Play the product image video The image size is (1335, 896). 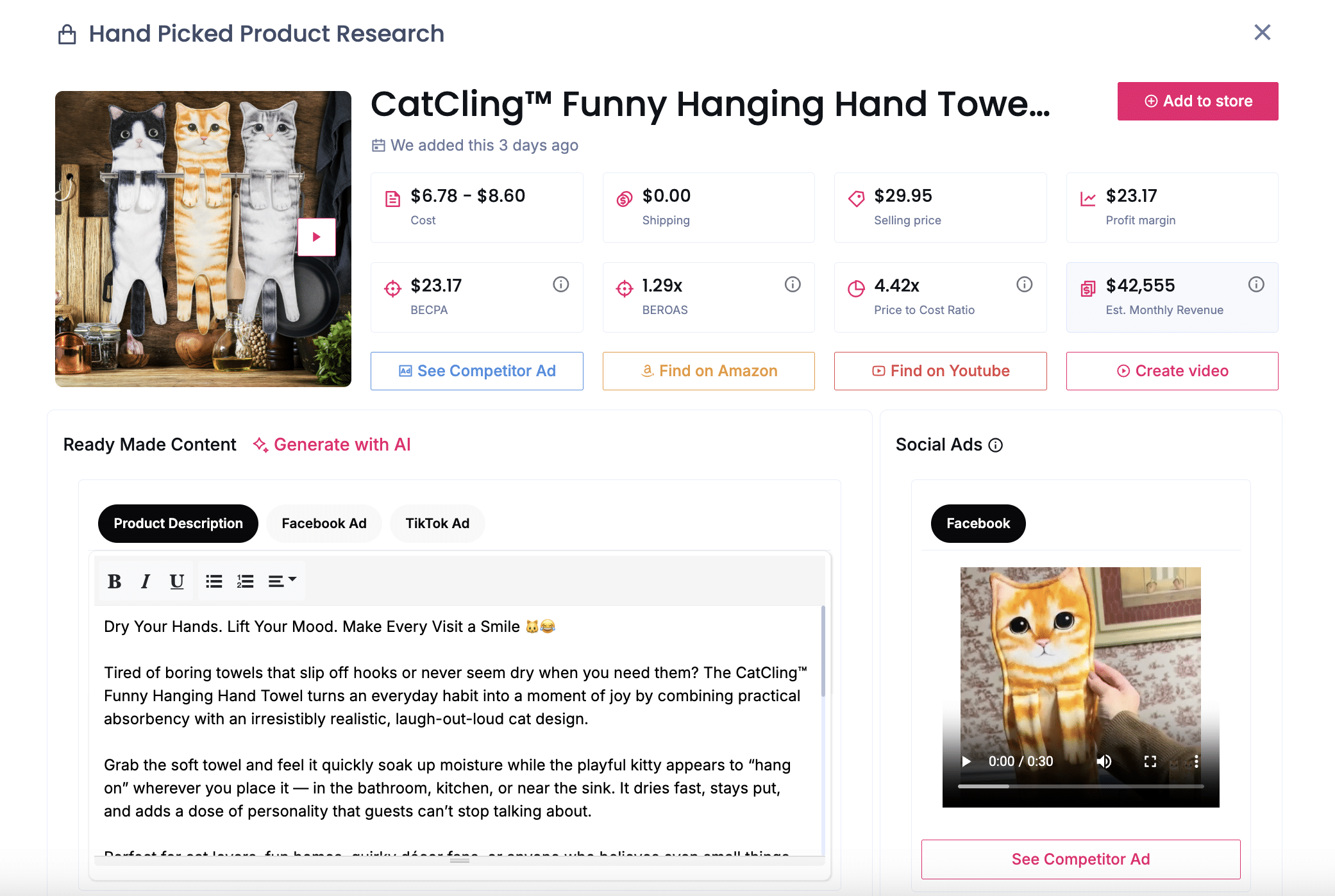[x=317, y=237]
